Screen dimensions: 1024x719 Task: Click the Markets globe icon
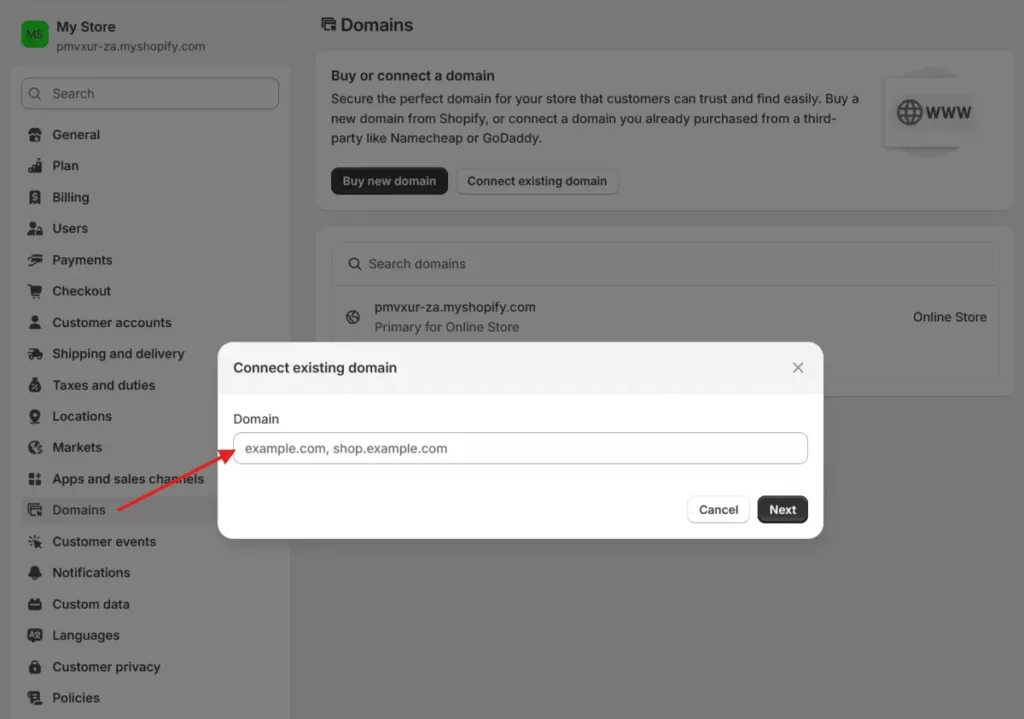pos(35,448)
